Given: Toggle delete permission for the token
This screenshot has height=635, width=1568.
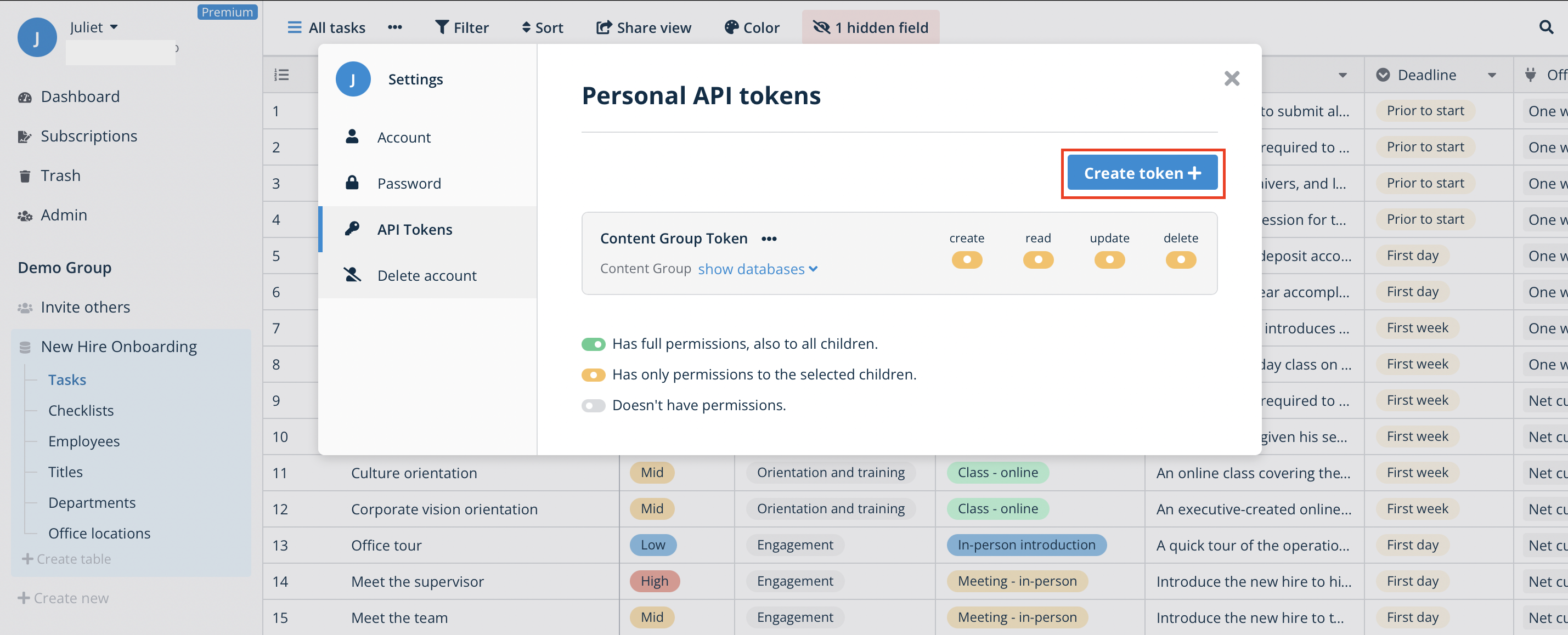Looking at the screenshot, I should pyautogui.click(x=1180, y=260).
